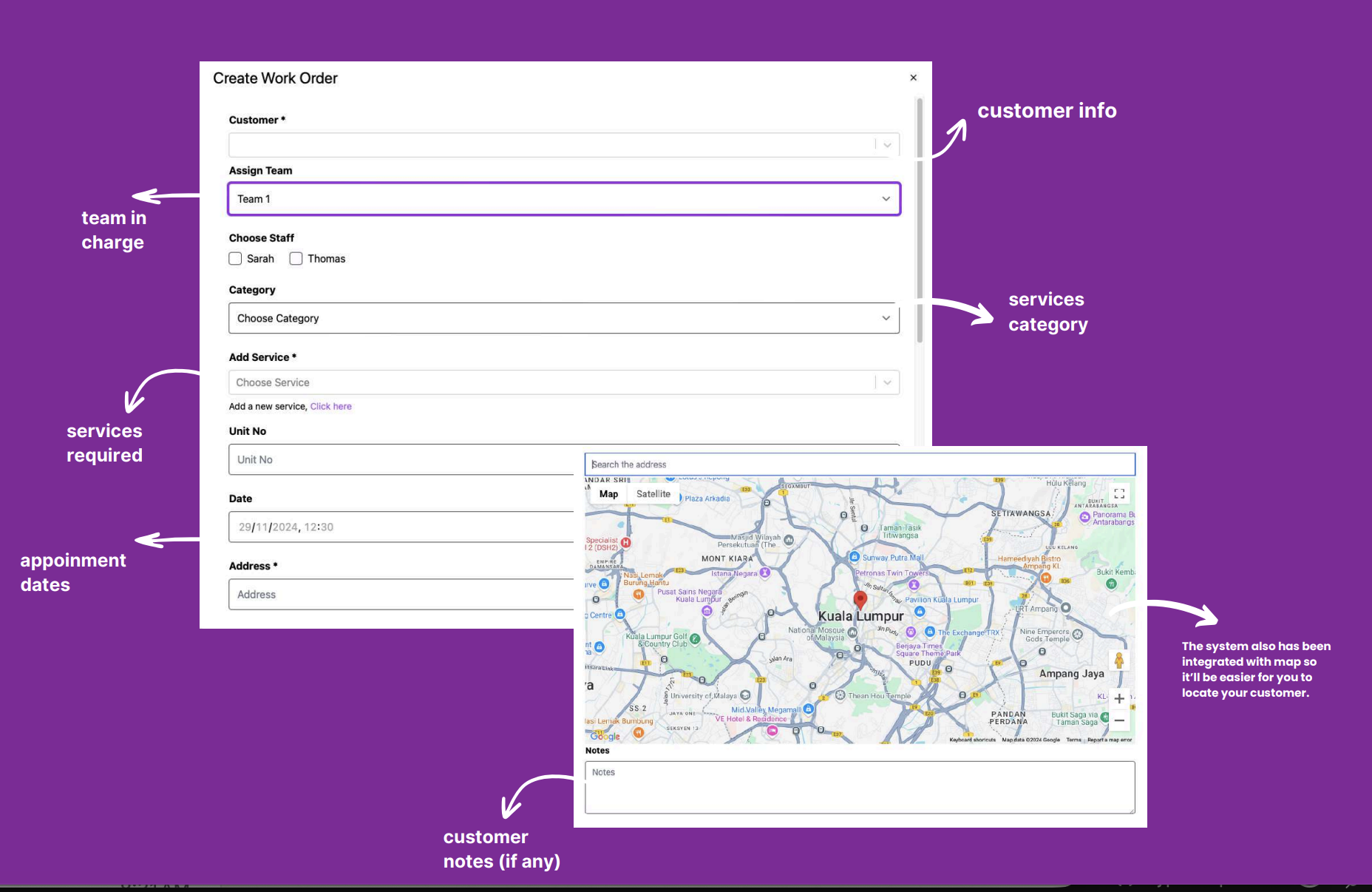This screenshot has width=1372, height=892.
Task: Check the Sarah staff checkbox
Action: tap(235, 258)
